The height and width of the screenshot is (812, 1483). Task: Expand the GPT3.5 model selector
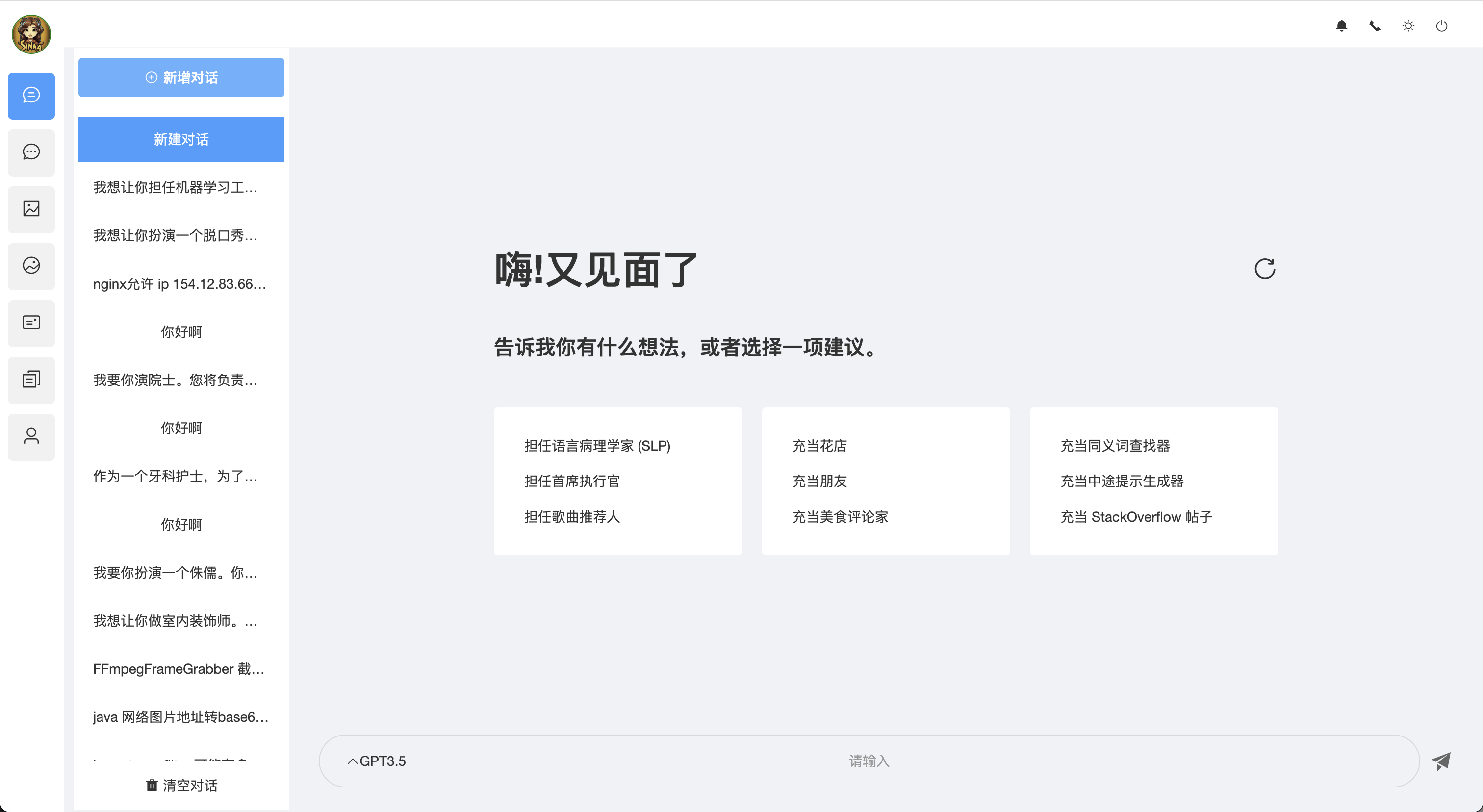click(x=377, y=761)
